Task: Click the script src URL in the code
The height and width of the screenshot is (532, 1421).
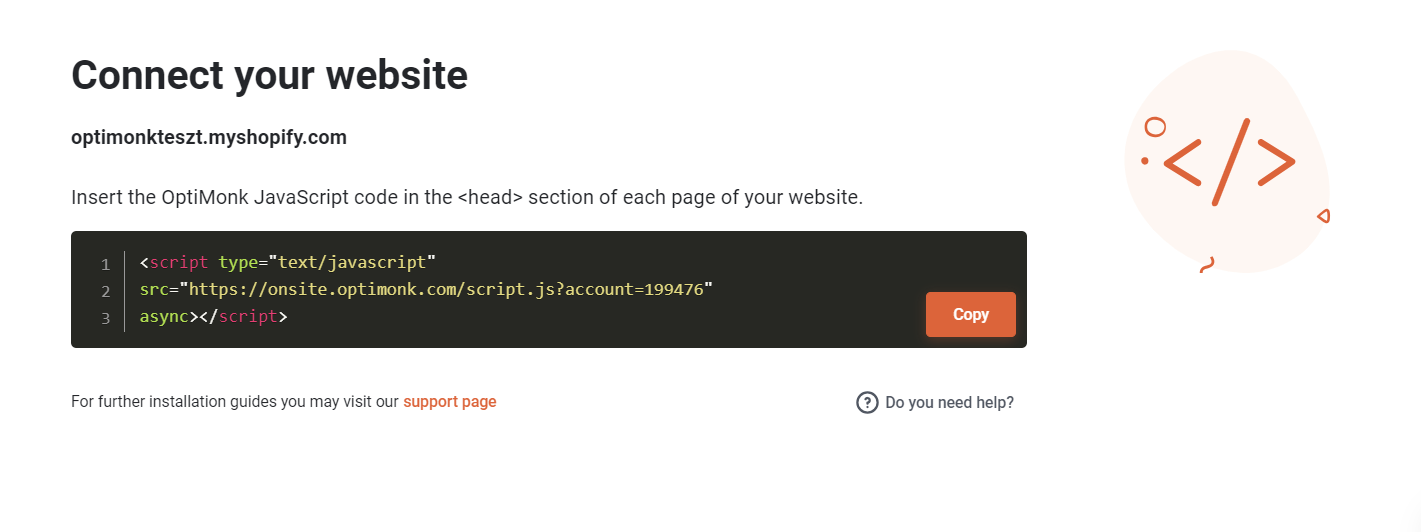Action: (x=446, y=290)
